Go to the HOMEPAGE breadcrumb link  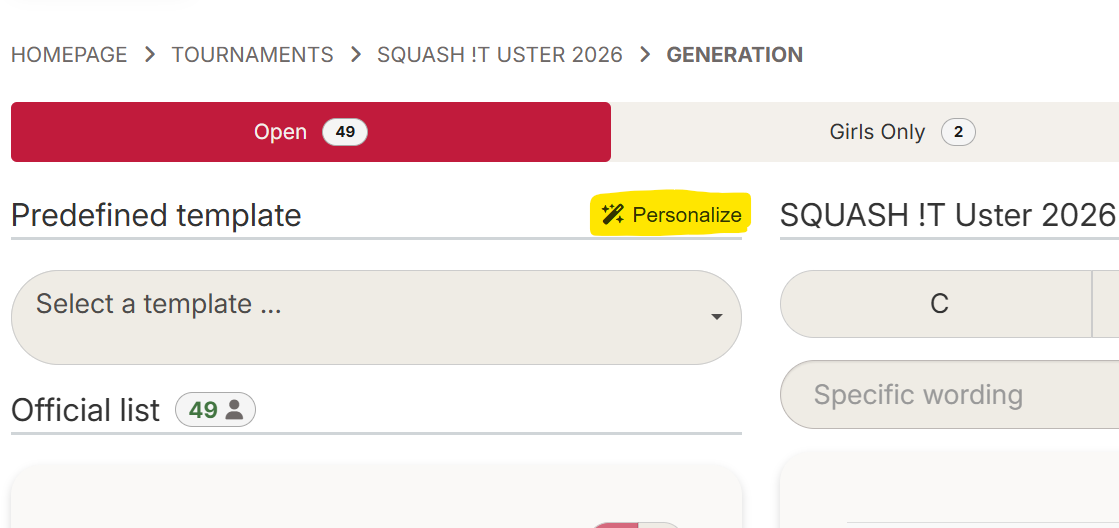pyautogui.click(x=69, y=55)
